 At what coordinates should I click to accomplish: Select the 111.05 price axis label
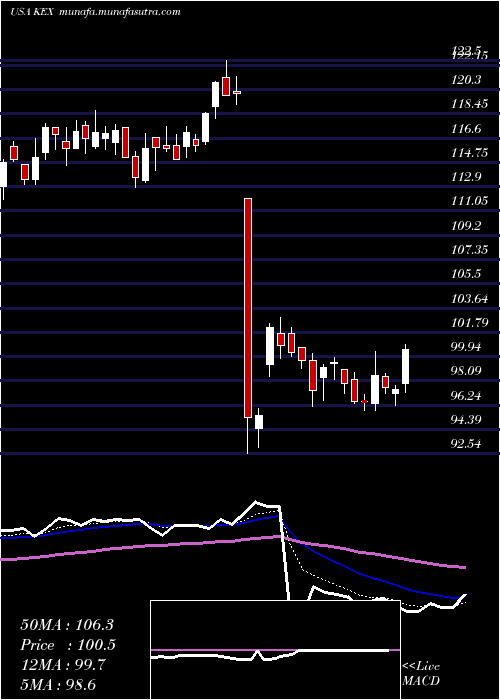469,202
